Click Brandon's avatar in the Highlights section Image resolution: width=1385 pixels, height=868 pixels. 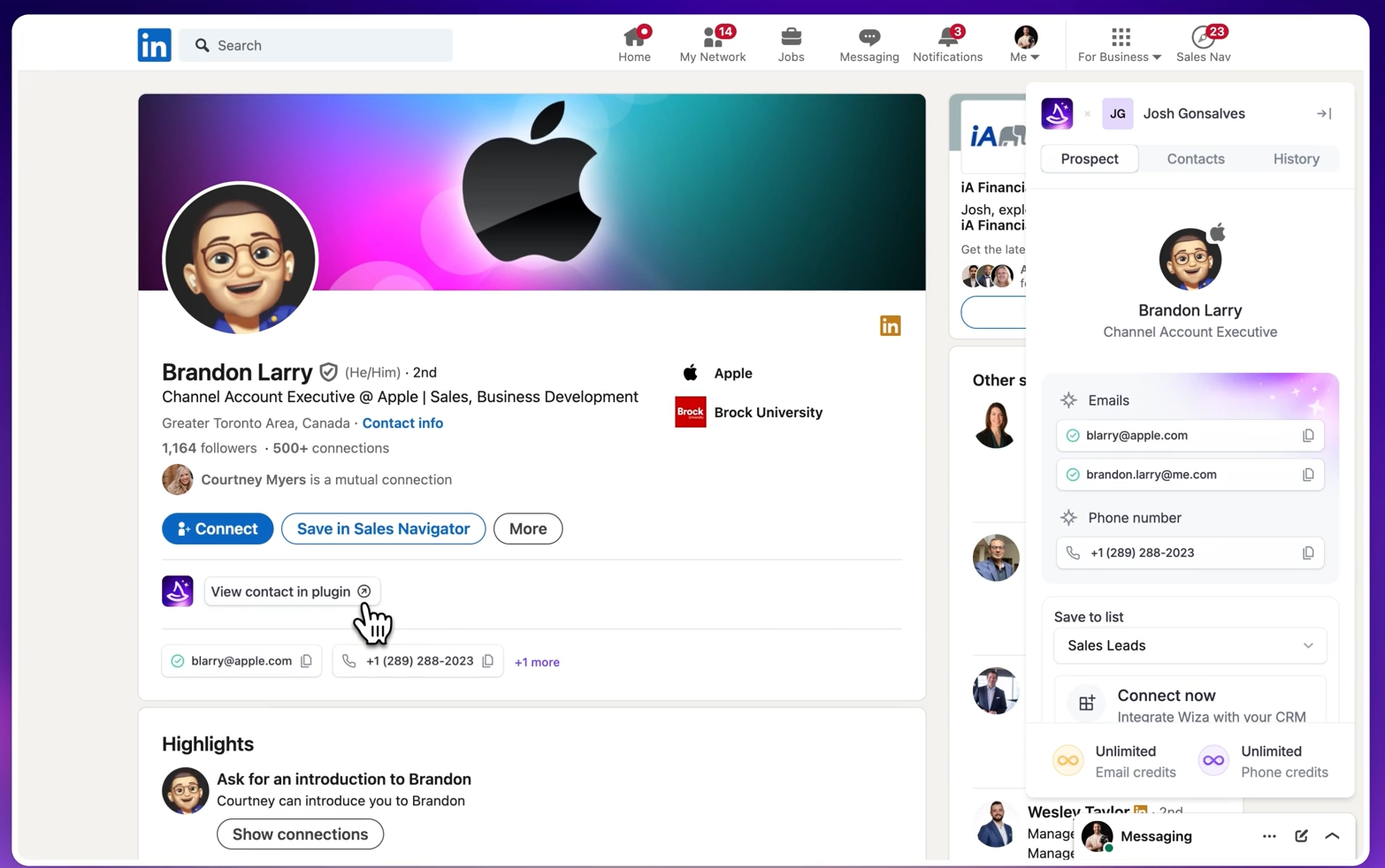click(x=185, y=790)
